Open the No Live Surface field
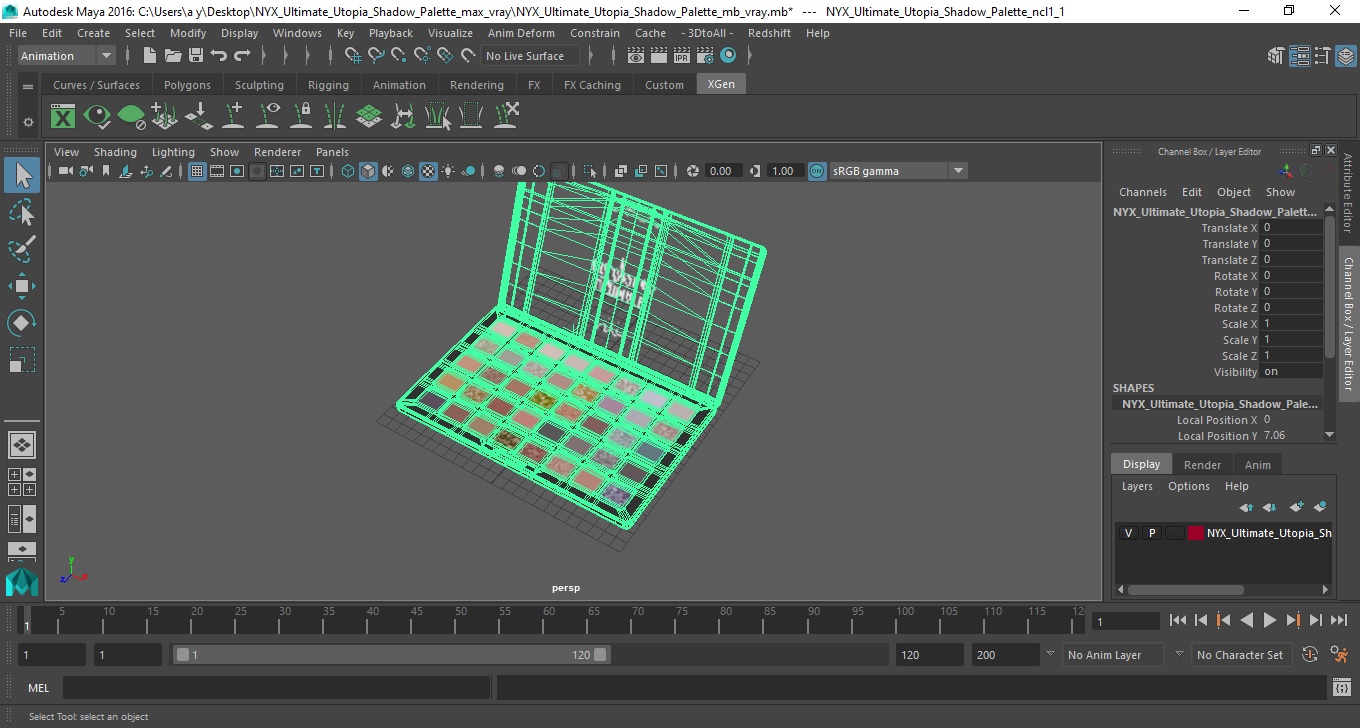 (x=530, y=56)
